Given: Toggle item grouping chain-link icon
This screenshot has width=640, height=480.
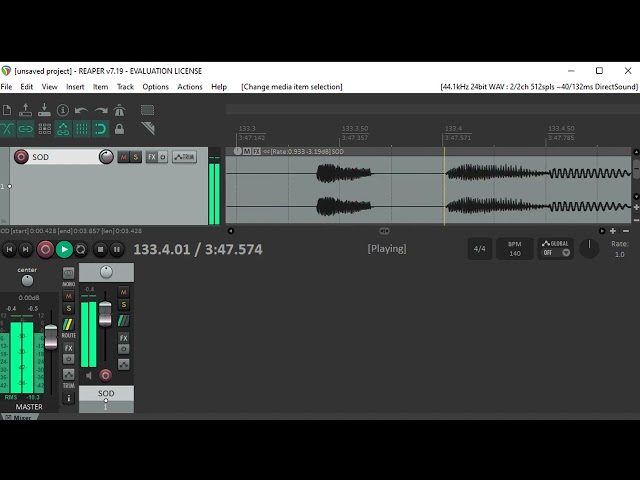Looking at the screenshot, I should click(25, 129).
